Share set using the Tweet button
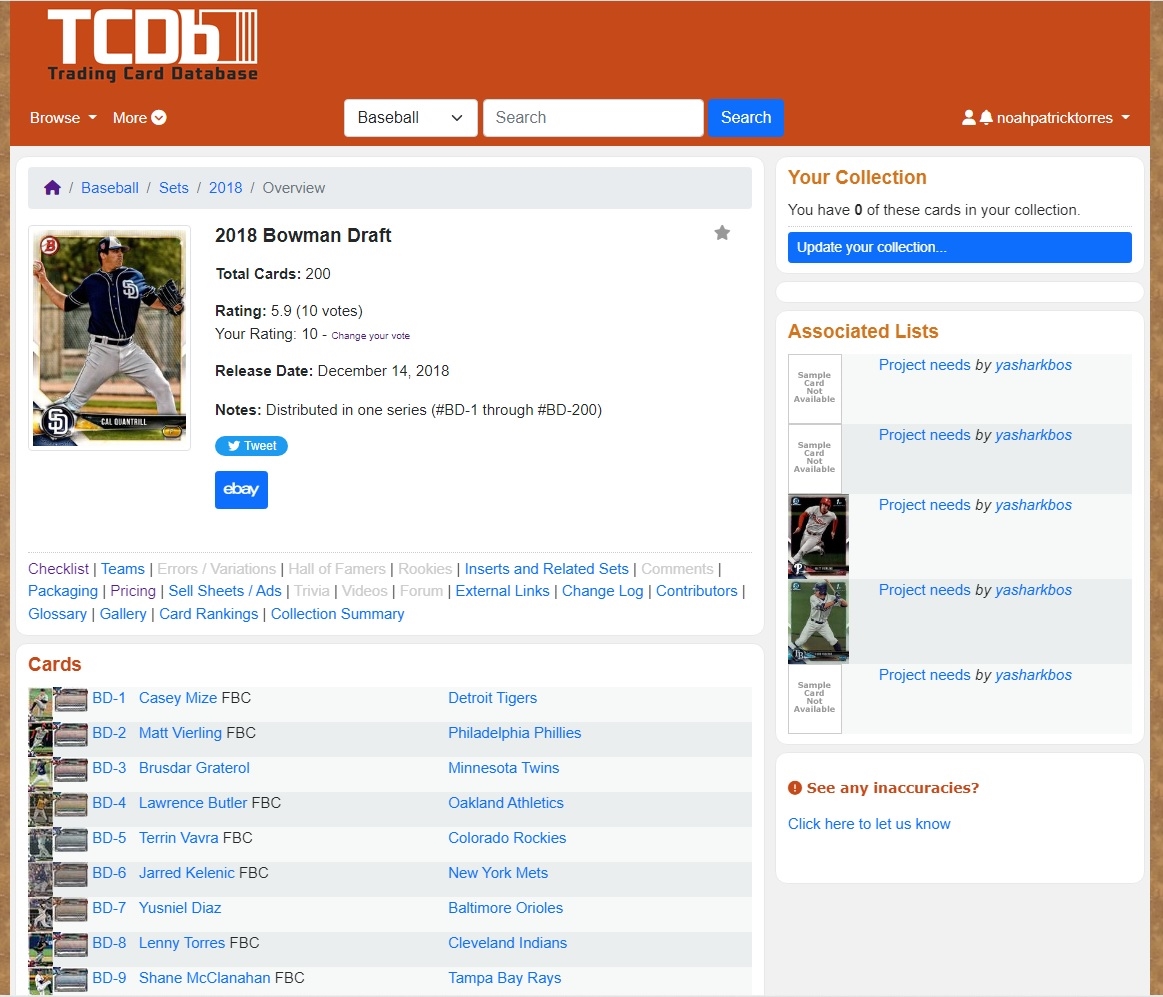 pyautogui.click(x=251, y=446)
